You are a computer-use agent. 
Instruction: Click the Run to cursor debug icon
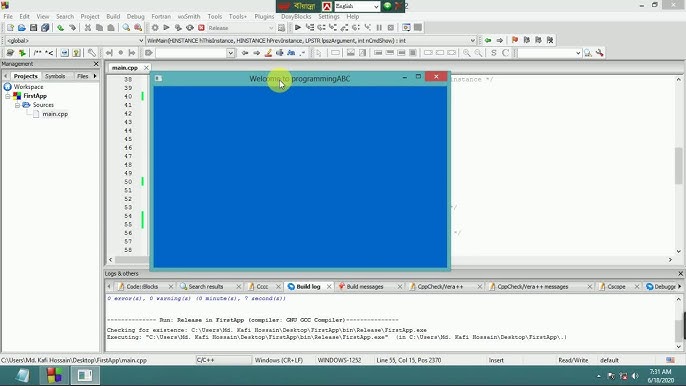(x=310, y=28)
